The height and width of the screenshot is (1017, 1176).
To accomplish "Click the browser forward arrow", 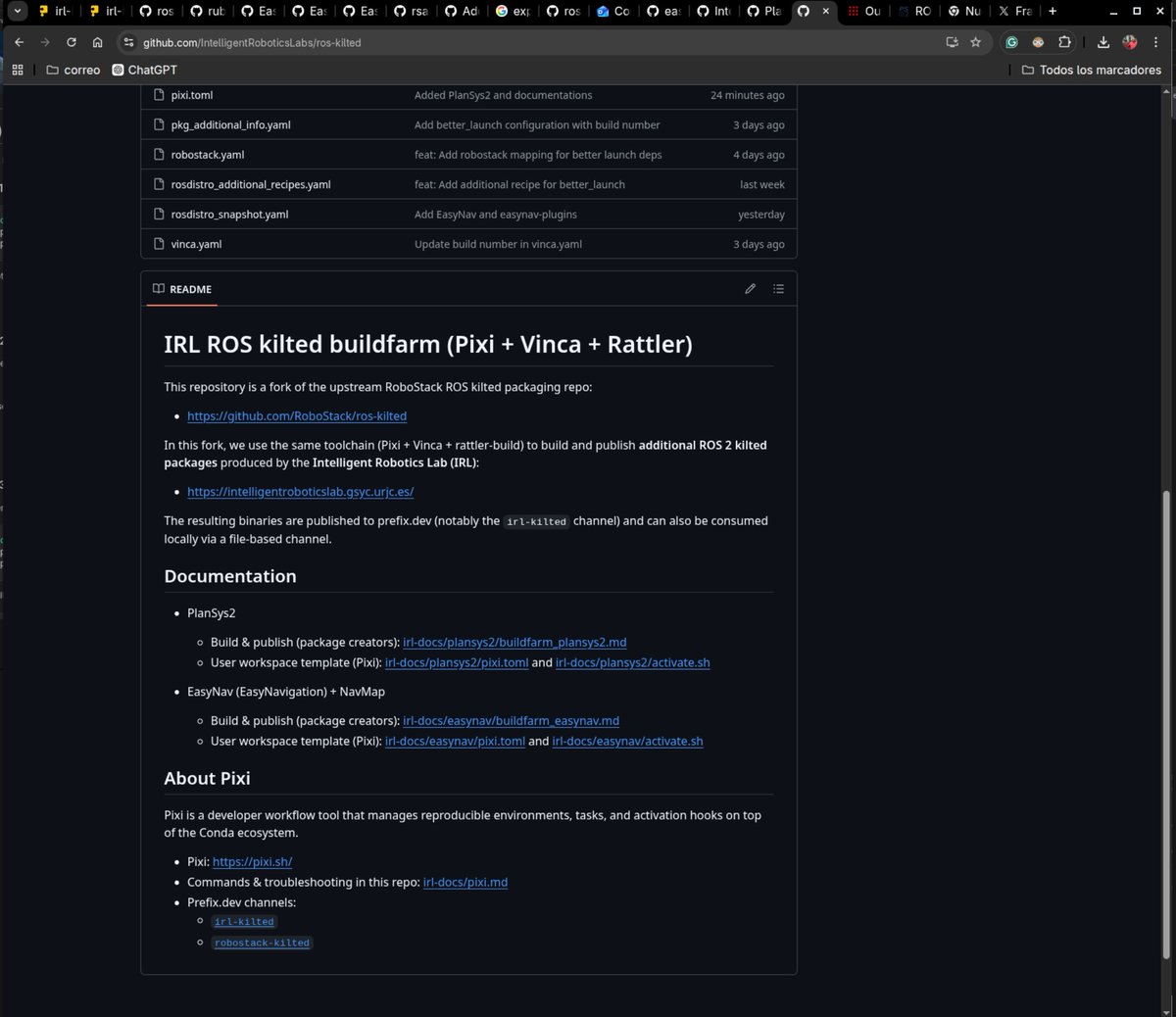I will click(45, 42).
